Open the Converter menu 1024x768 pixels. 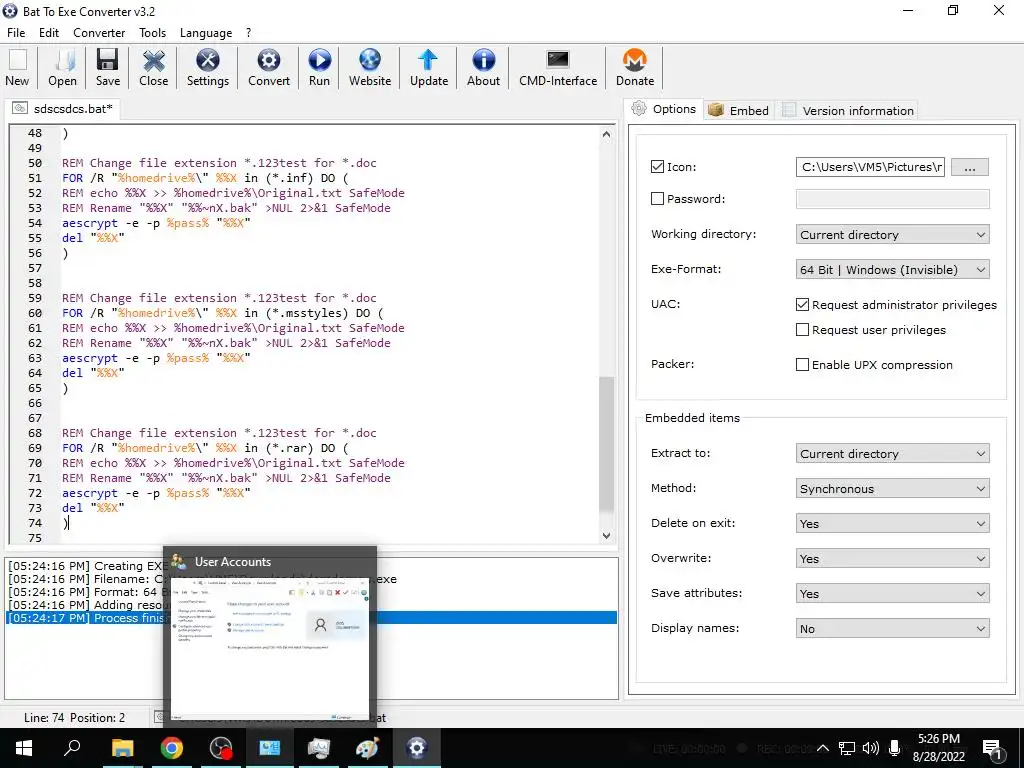tap(99, 33)
